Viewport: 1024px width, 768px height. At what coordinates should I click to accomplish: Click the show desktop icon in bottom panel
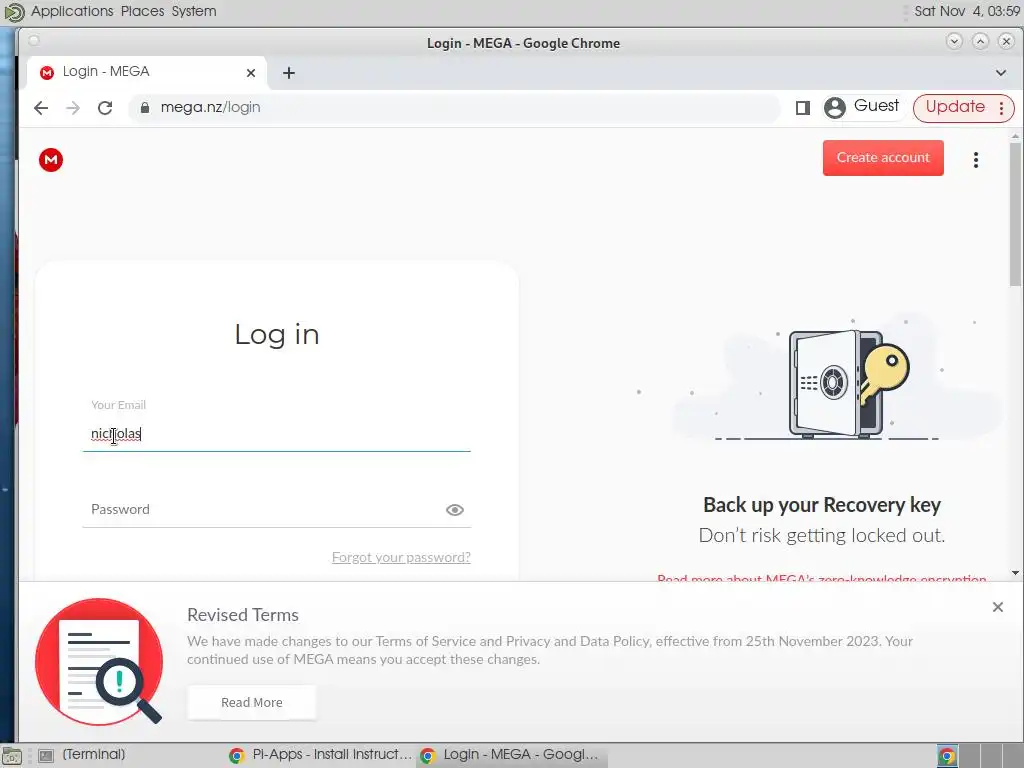[x=11, y=756]
